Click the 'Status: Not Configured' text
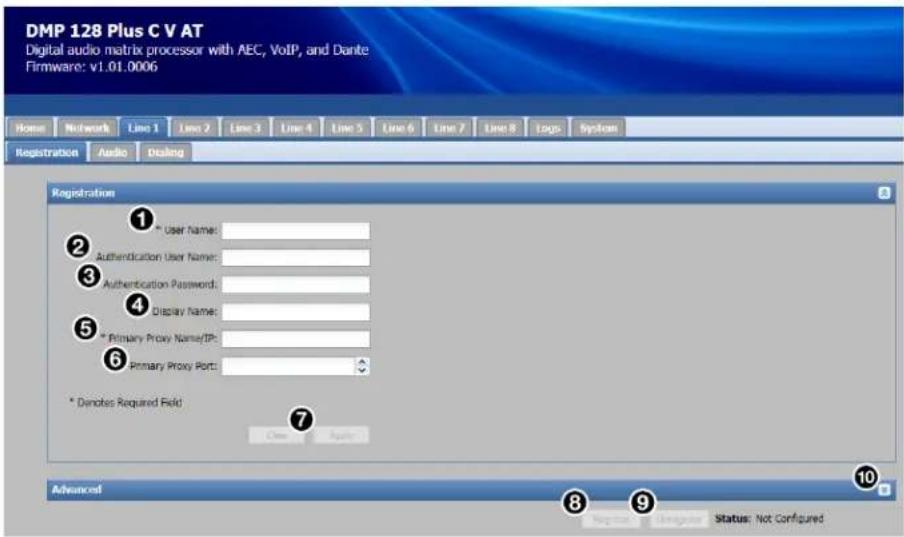Viewport: 904px width, 537px height. [x=769, y=519]
